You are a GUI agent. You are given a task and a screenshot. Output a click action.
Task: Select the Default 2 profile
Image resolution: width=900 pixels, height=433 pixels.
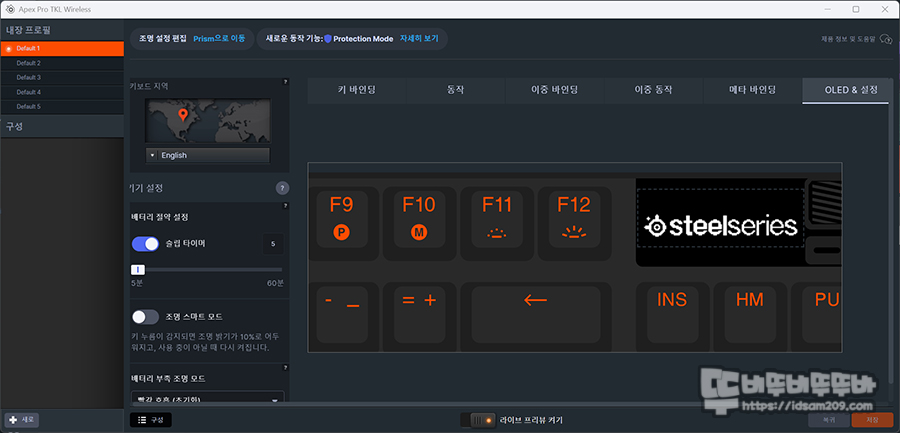point(62,63)
